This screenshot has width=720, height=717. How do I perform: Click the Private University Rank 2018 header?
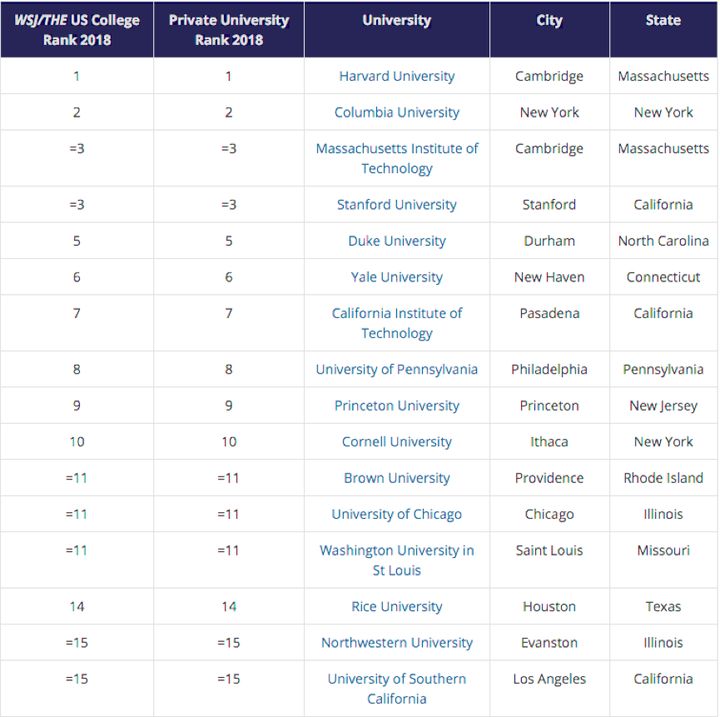[x=229, y=30]
